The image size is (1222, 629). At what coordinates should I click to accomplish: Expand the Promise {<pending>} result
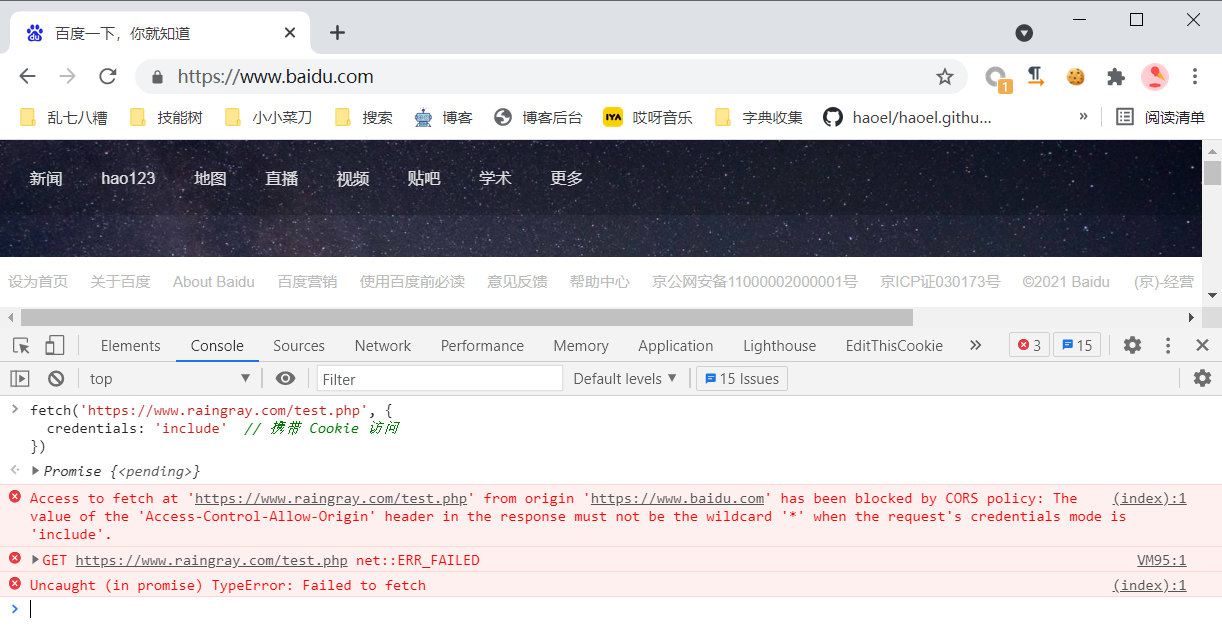tap(36, 471)
